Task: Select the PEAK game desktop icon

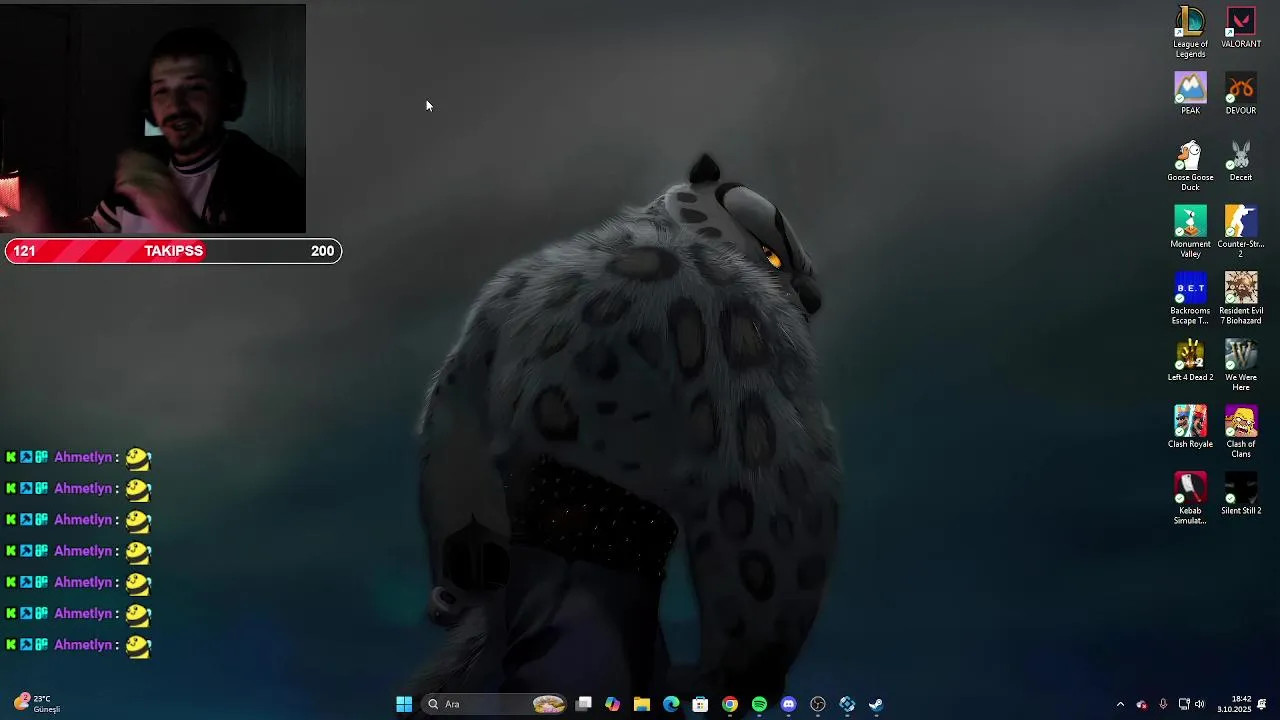Action: (1190, 94)
